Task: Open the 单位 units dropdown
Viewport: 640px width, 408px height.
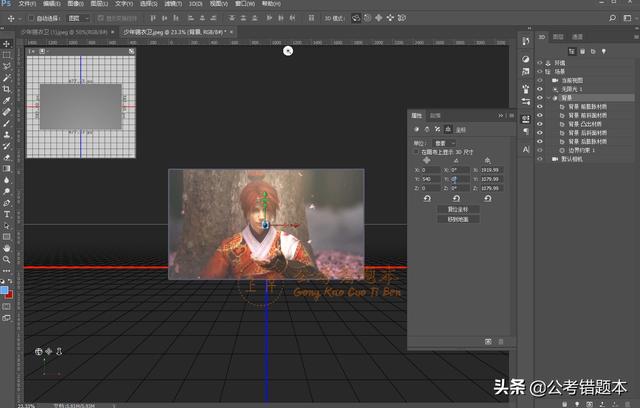Action: 444,143
